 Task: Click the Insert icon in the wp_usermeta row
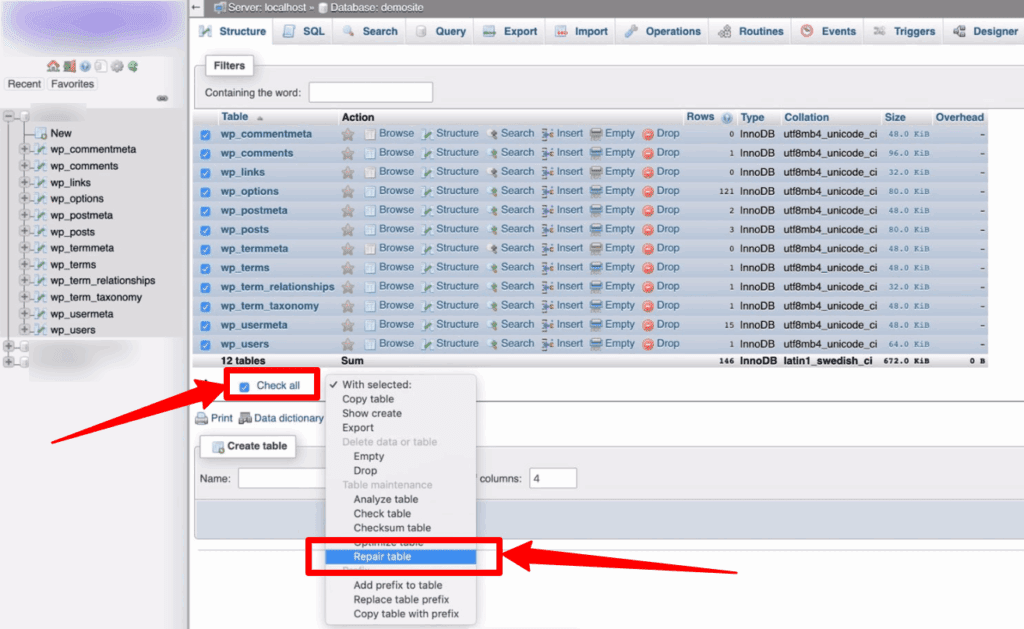pyautogui.click(x=548, y=325)
